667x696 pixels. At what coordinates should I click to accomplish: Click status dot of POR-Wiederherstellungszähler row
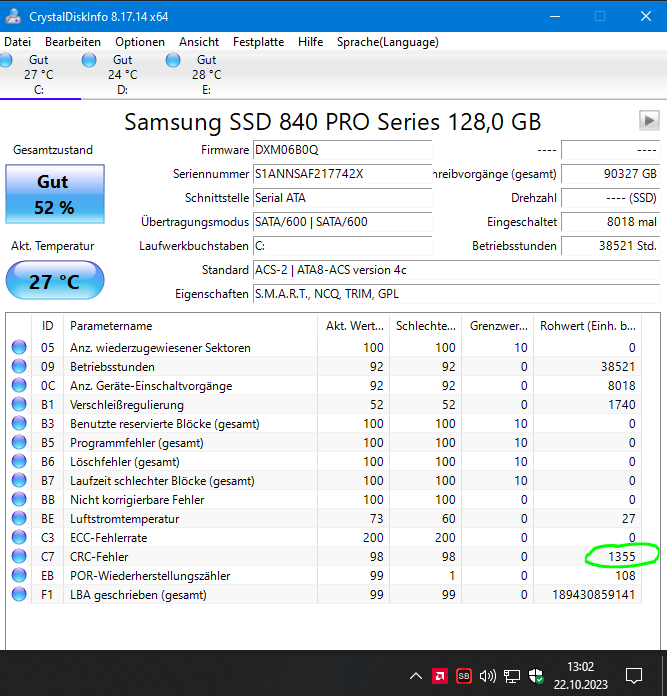pyautogui.click(x=19, y=576)
